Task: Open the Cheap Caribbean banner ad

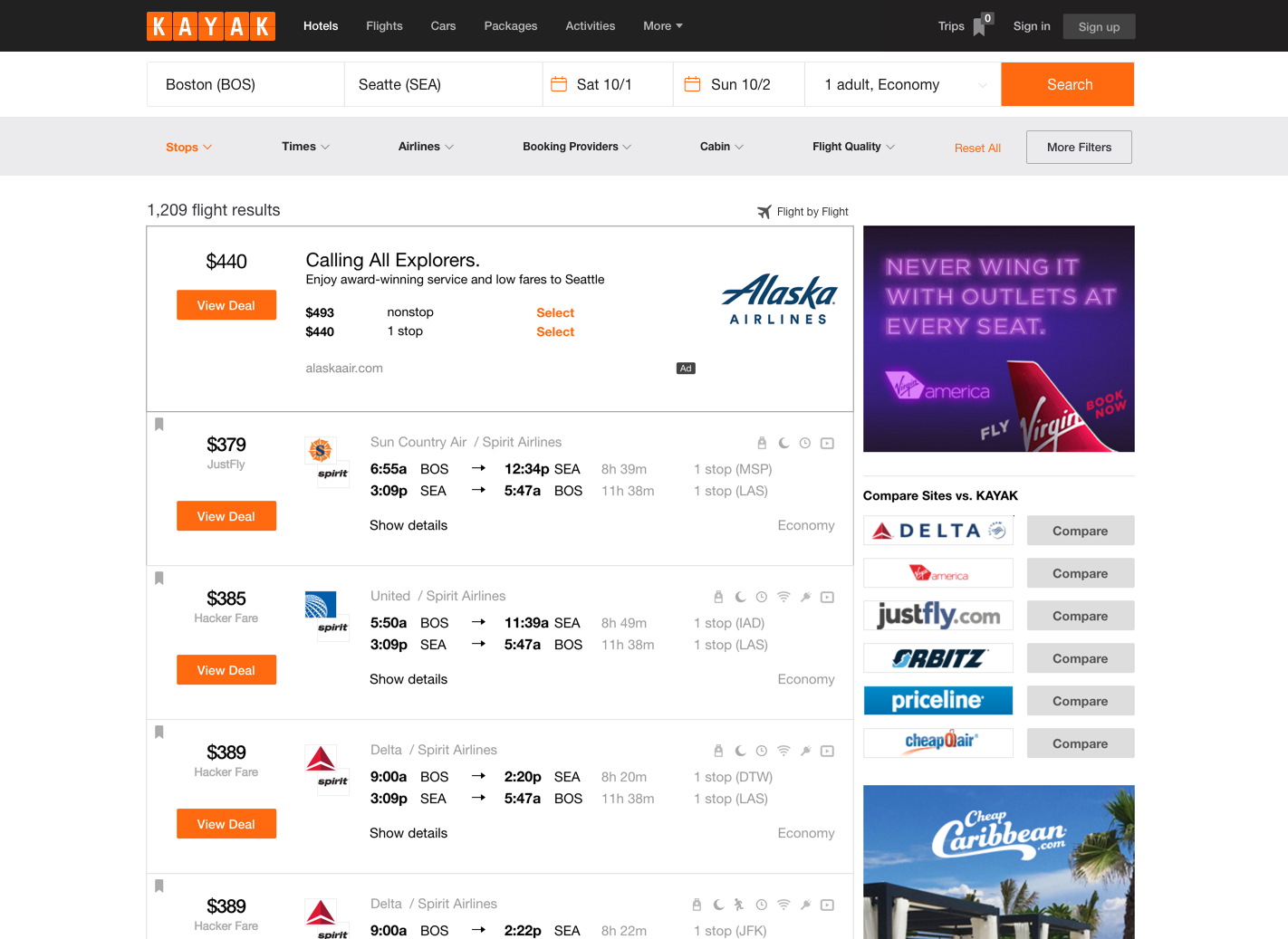Action: [999, 862]
